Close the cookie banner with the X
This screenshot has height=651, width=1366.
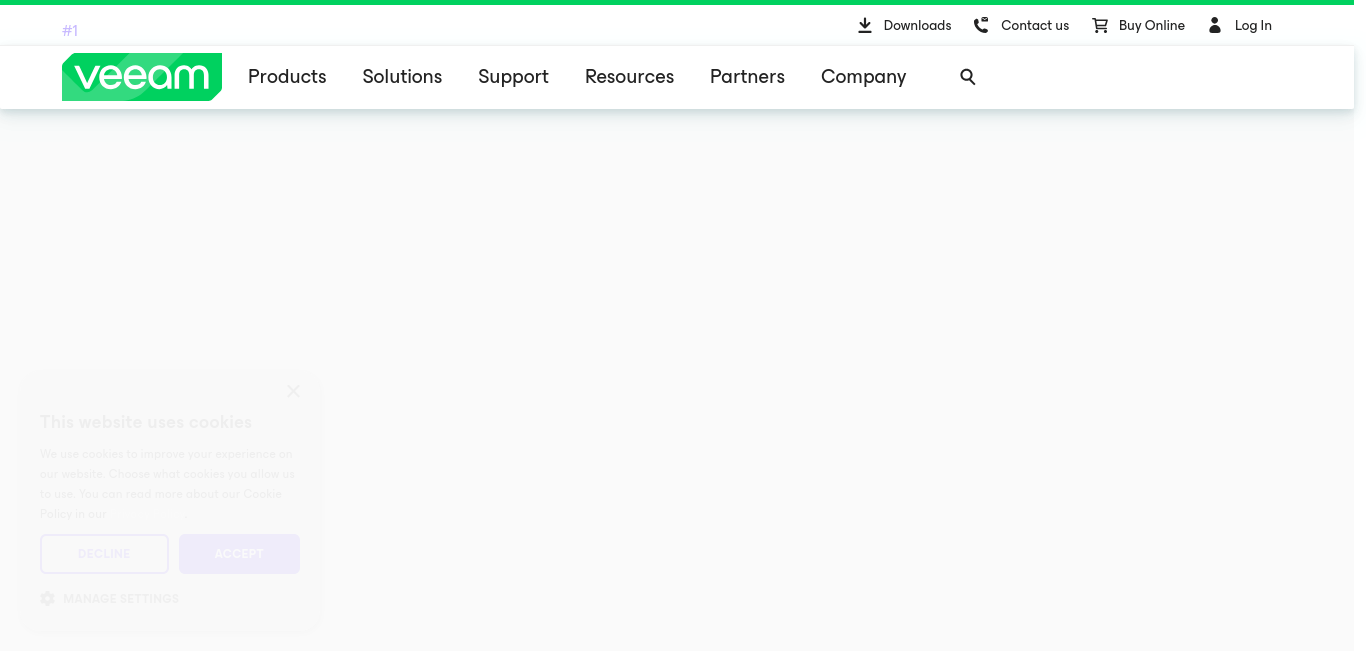coord(293,391)
